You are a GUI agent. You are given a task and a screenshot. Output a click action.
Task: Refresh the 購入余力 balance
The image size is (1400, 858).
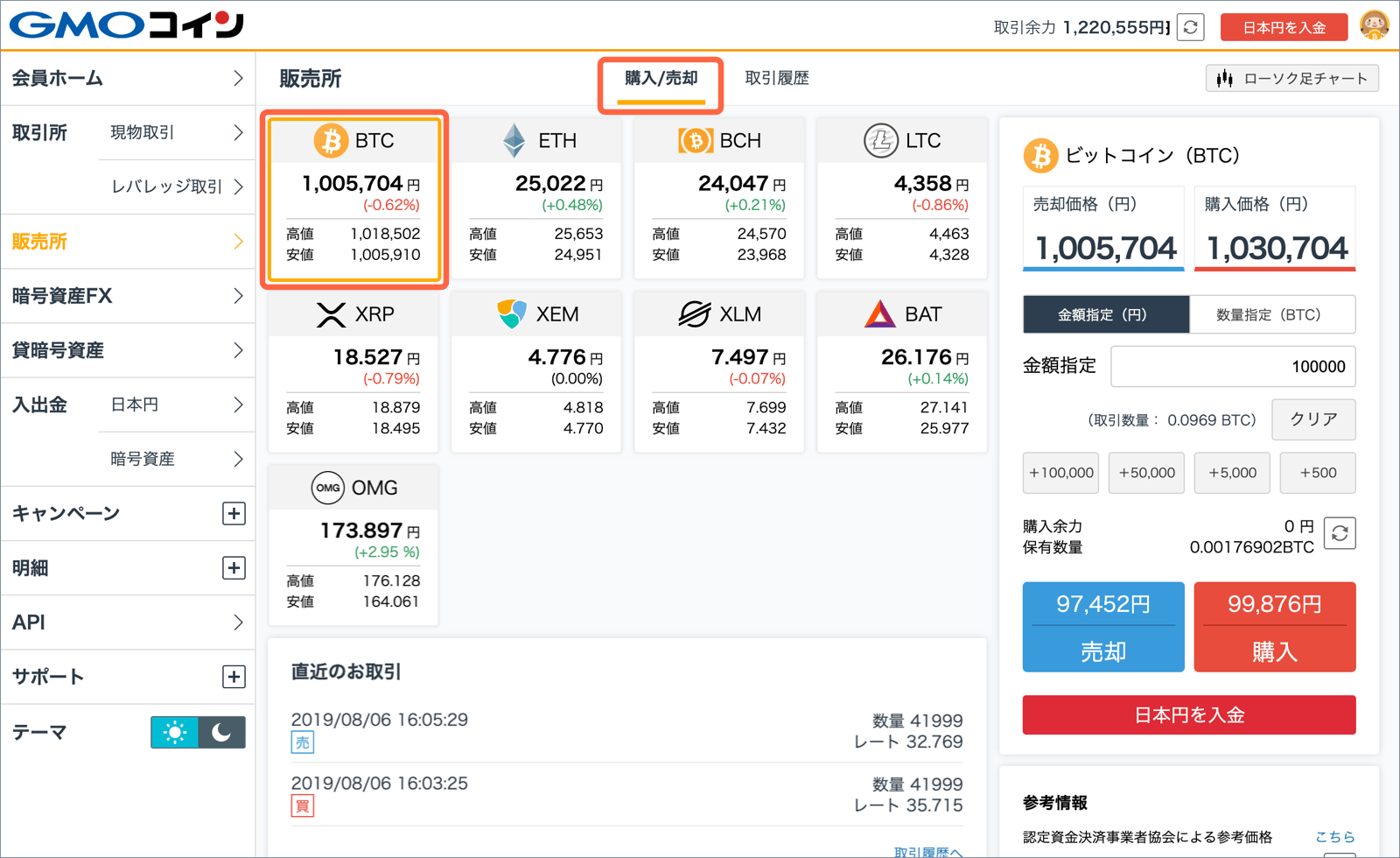[x=1340, y=533]
